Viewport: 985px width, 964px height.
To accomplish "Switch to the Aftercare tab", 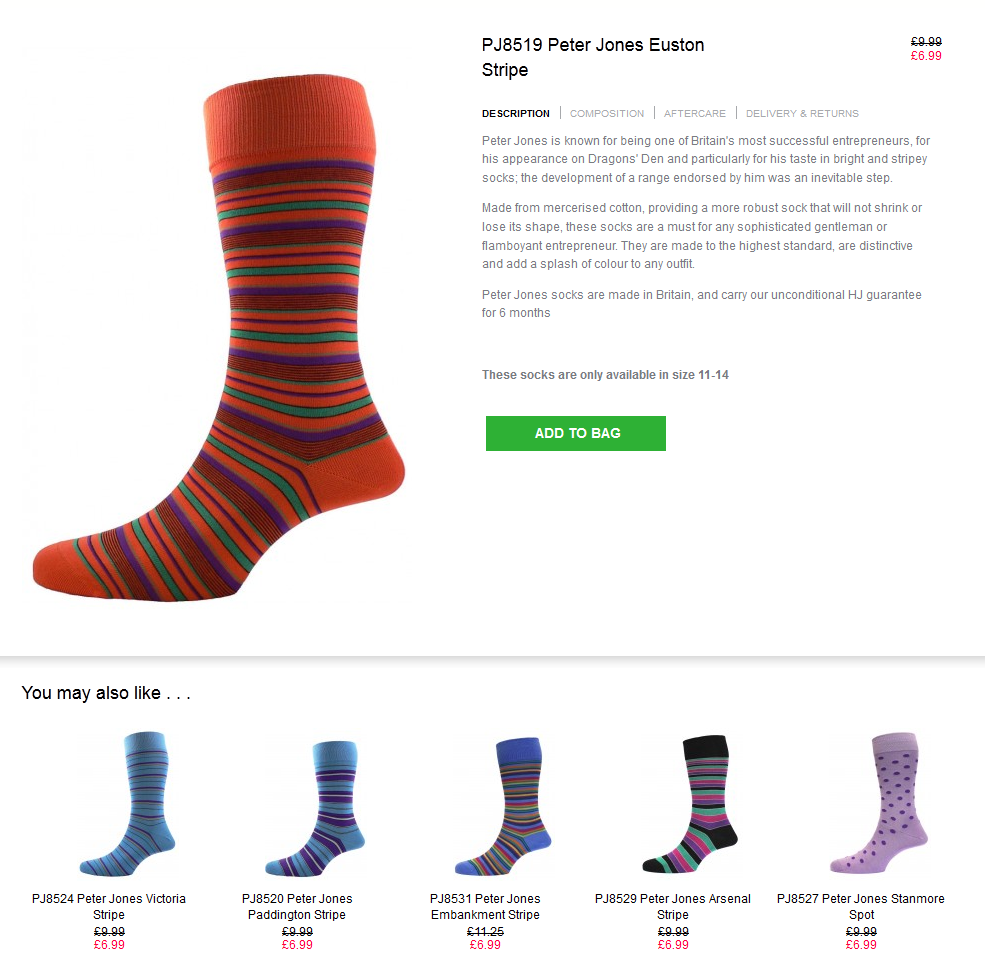I will [x=694, y=114].
